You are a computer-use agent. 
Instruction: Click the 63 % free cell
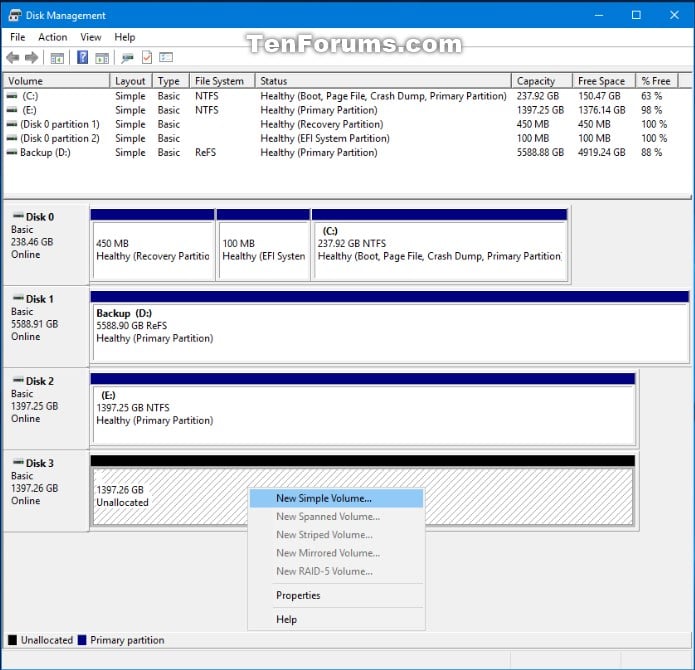click(x=652, y=96)
